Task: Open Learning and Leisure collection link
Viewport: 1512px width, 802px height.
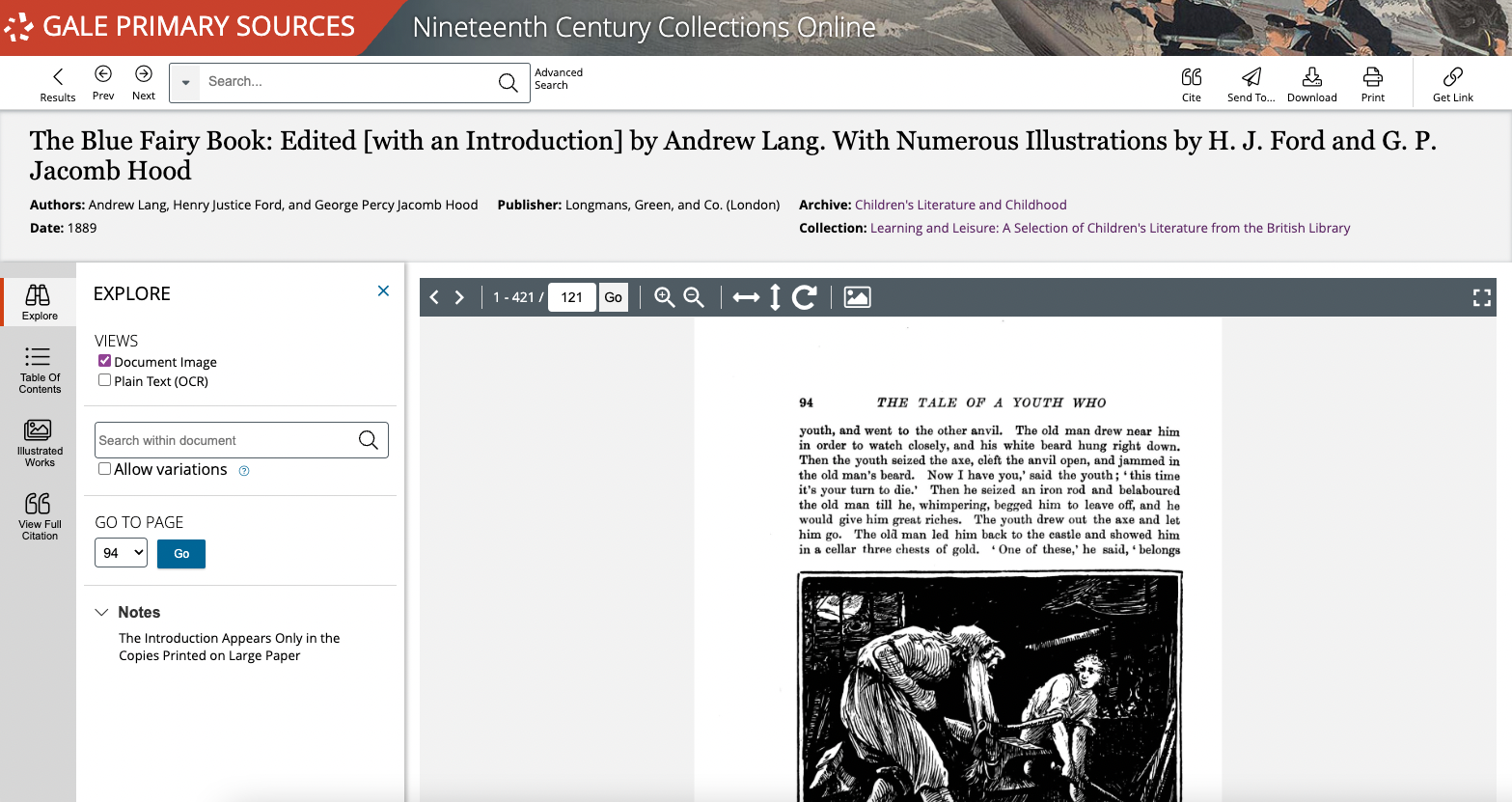Action: [1111, 228]
